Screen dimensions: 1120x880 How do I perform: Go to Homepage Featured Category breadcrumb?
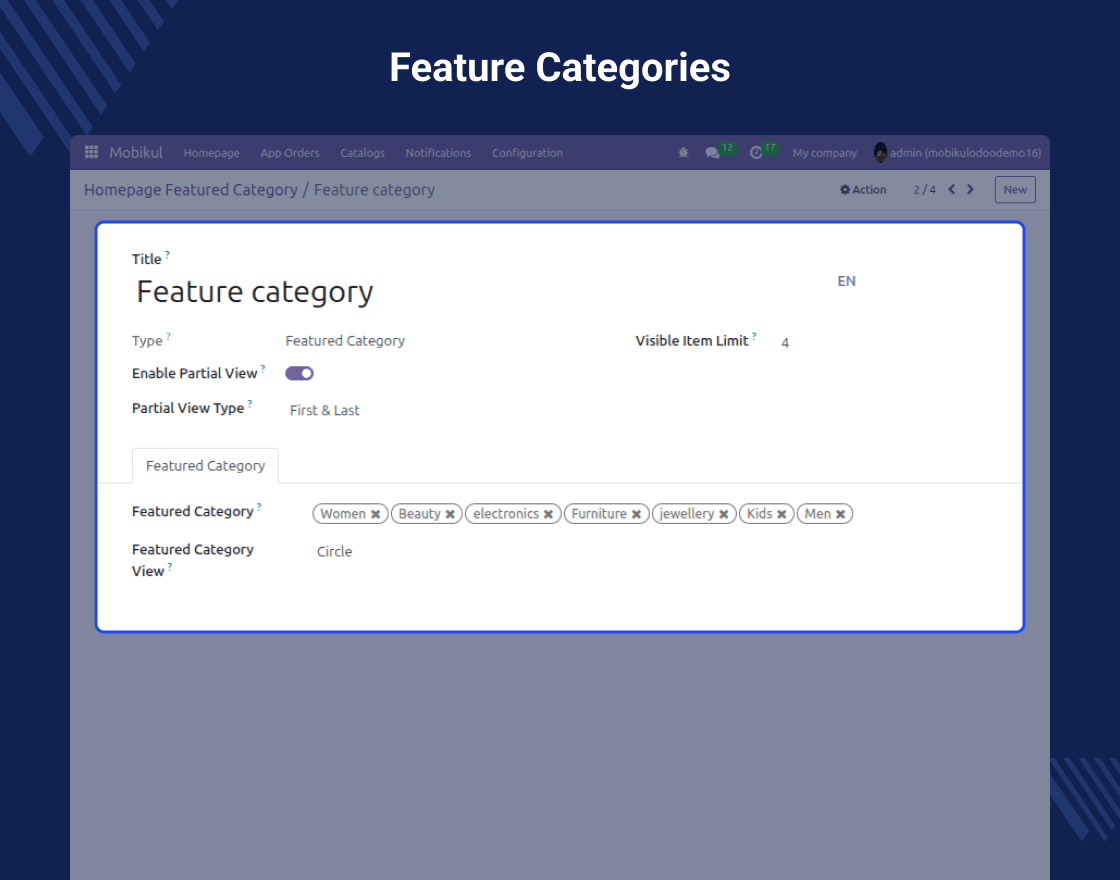tap(191, 190)
